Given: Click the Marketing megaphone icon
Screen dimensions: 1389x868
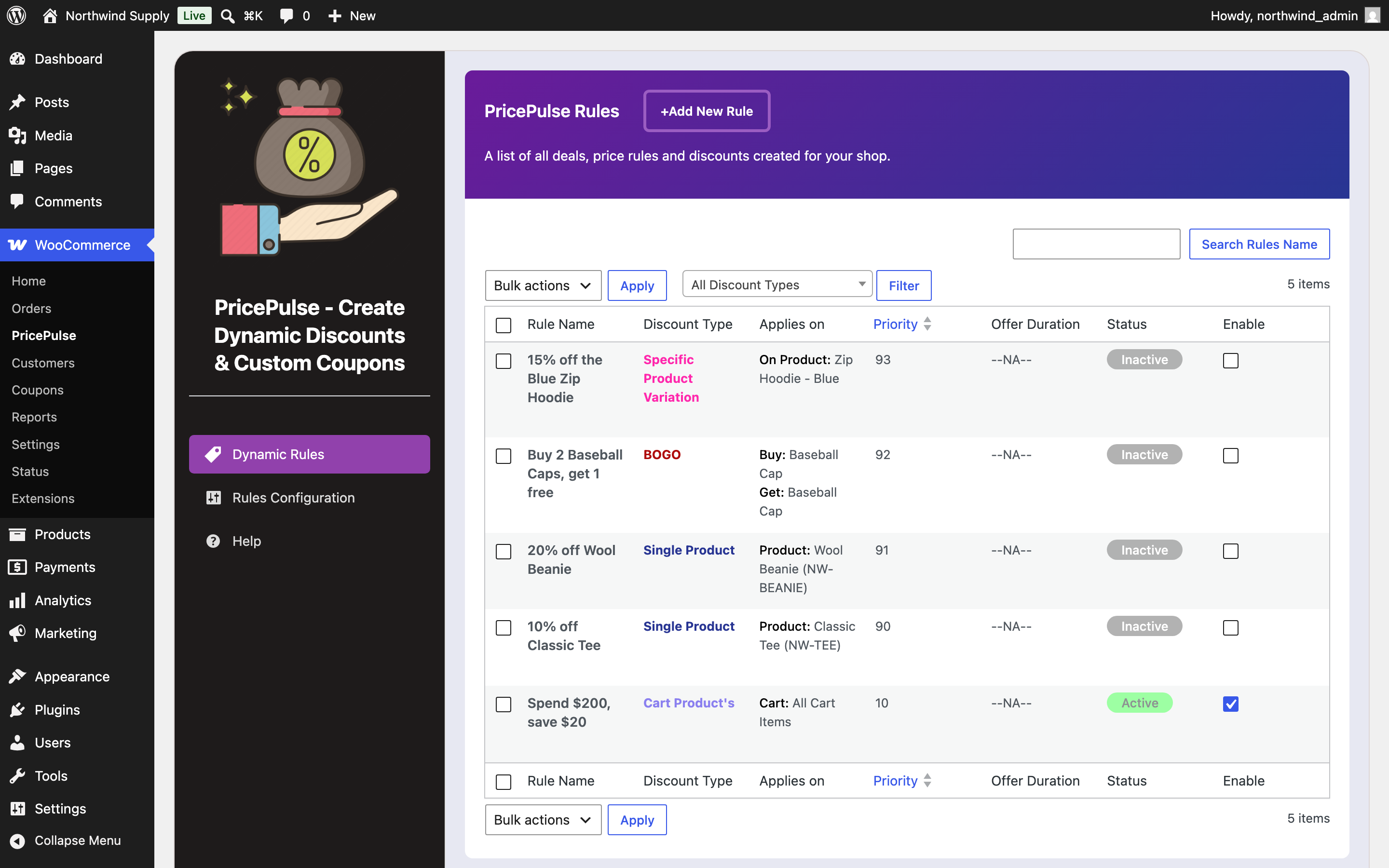Looking at the screenshot, I should click(x=17, y=633).
